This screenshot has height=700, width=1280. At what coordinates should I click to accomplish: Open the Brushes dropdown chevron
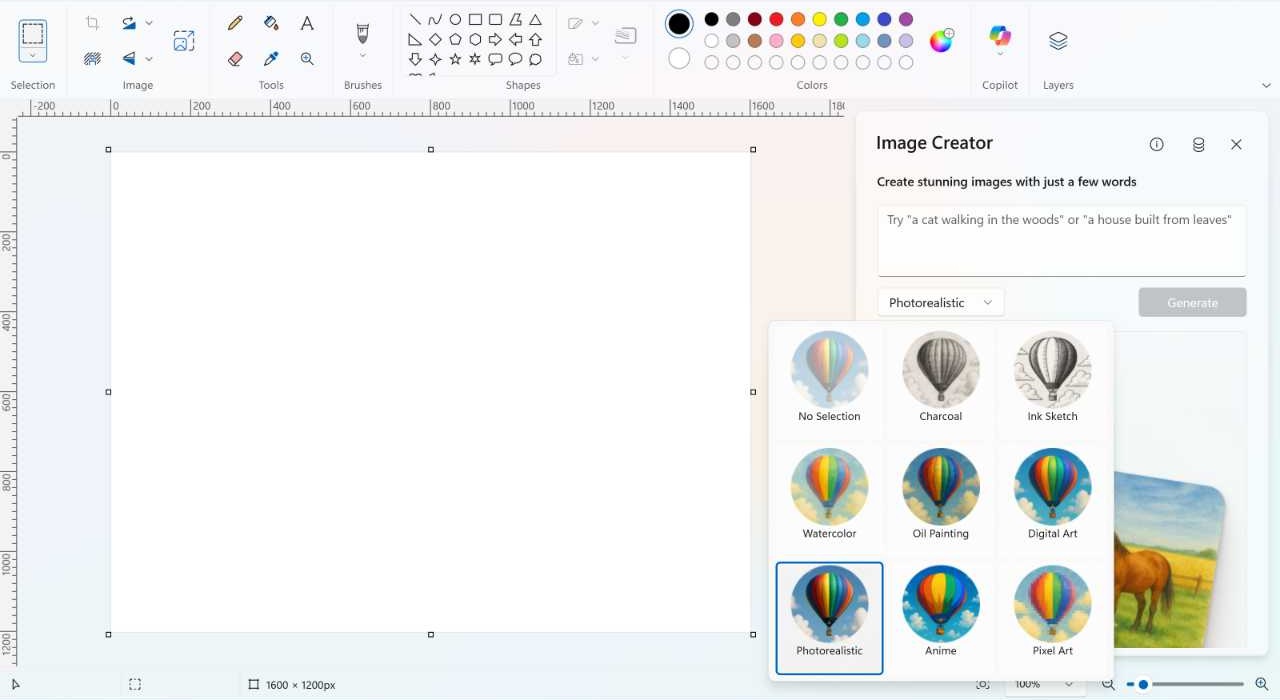tap(363, 55)
